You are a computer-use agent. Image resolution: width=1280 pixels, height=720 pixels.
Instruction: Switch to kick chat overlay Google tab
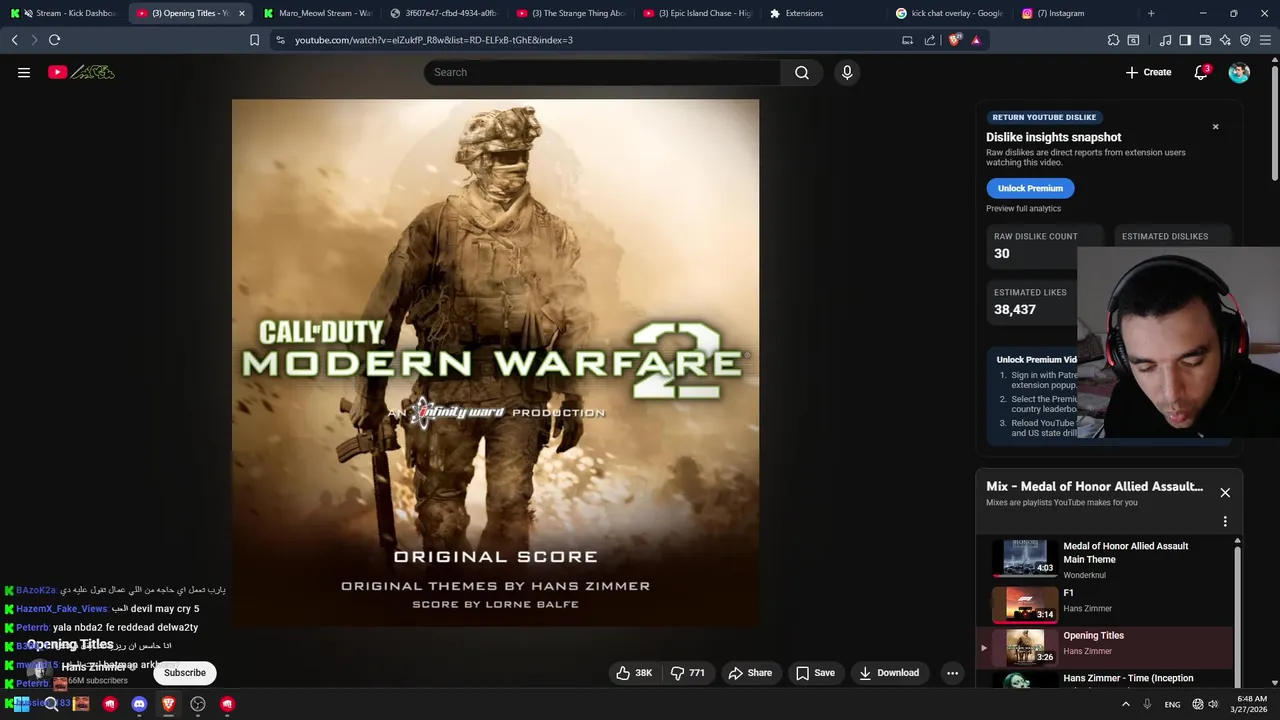(x=950, y=13)
